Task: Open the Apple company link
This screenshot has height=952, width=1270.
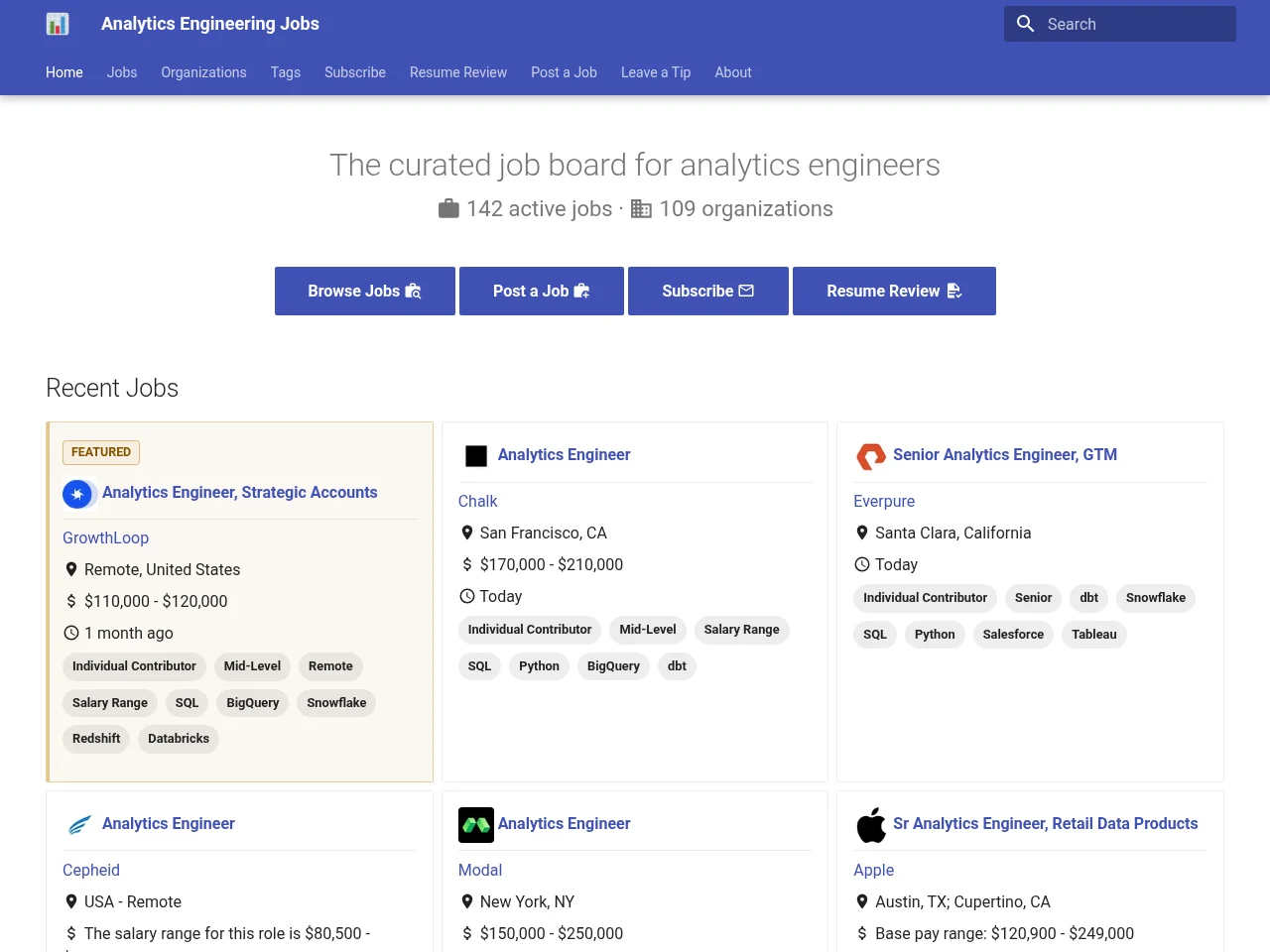Action: (873, 870)
